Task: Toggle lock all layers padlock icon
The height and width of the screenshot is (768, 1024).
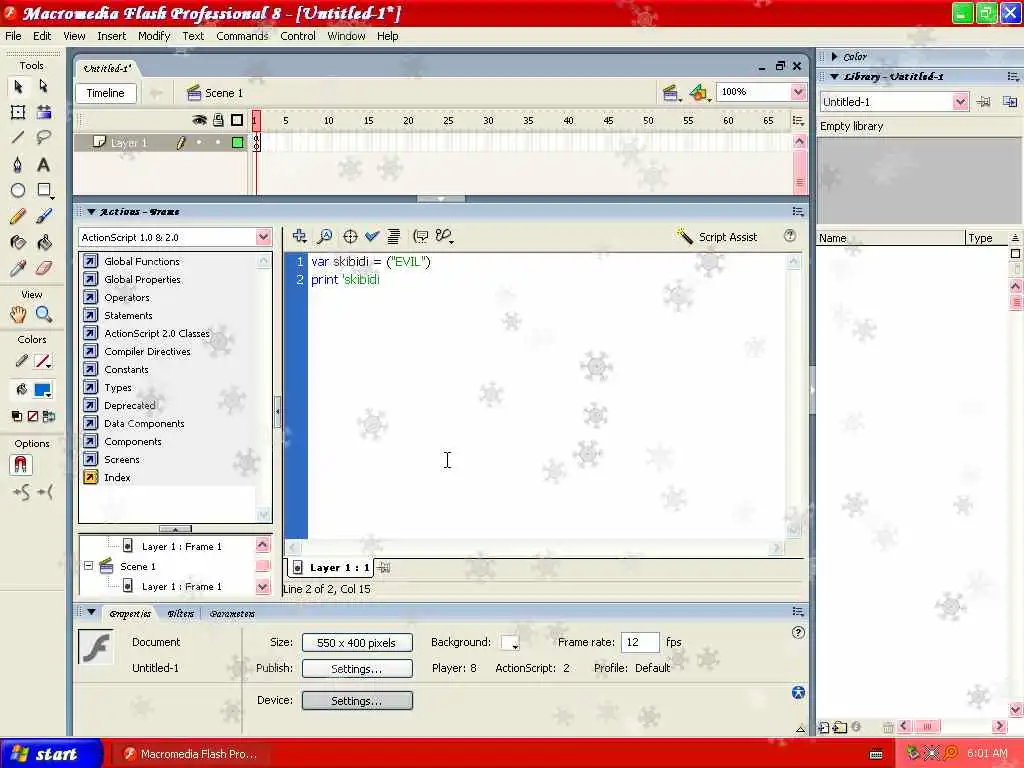Action: (x=218, y=120)
